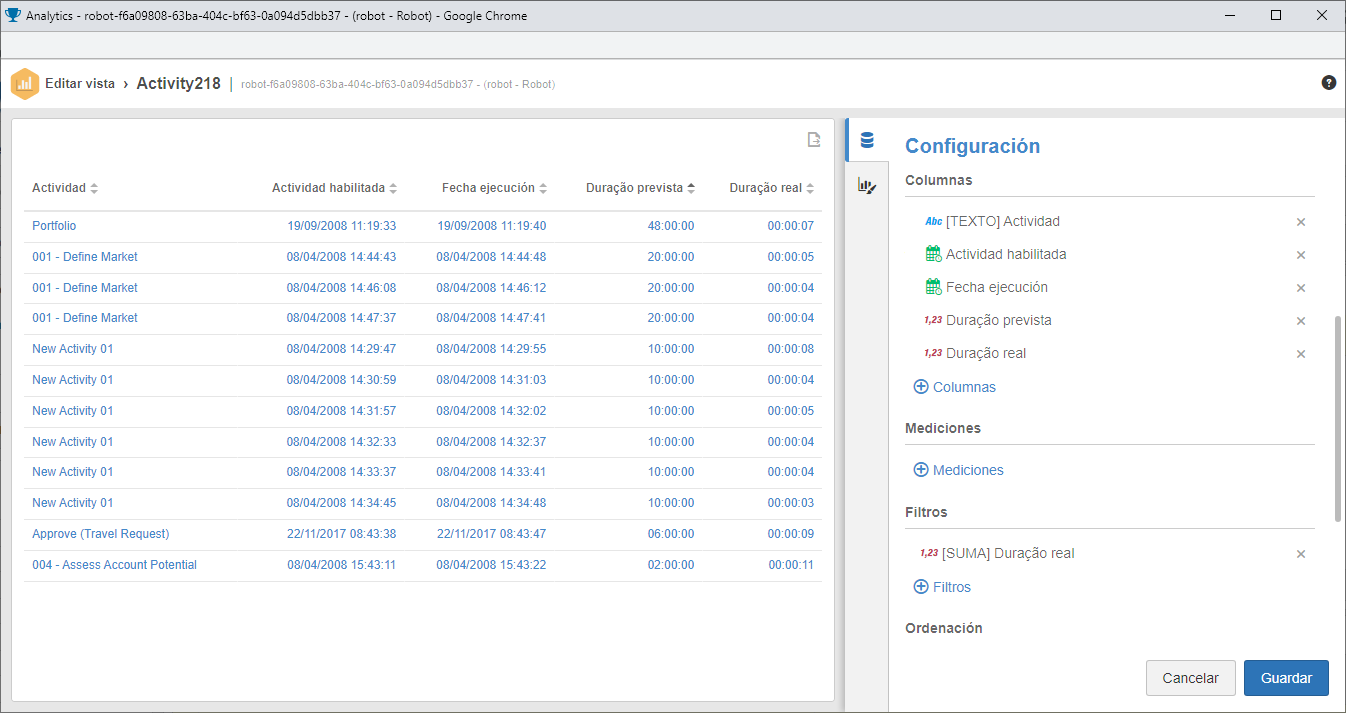Click the Cancelar button
The image size is (1346, 713).
pos(1190,678)
